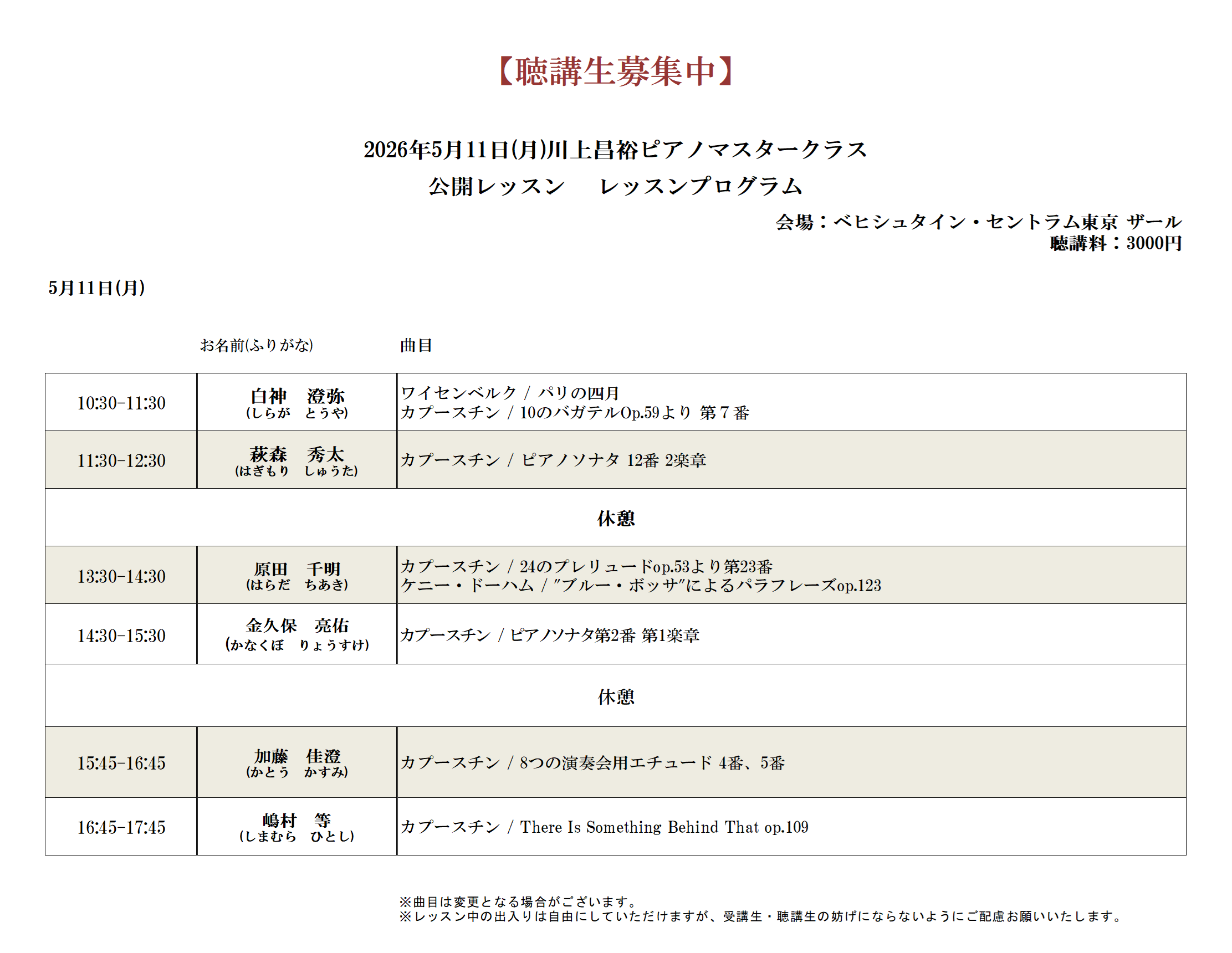
Task: Click the second 休憩 break row
Action: [615, 696]
